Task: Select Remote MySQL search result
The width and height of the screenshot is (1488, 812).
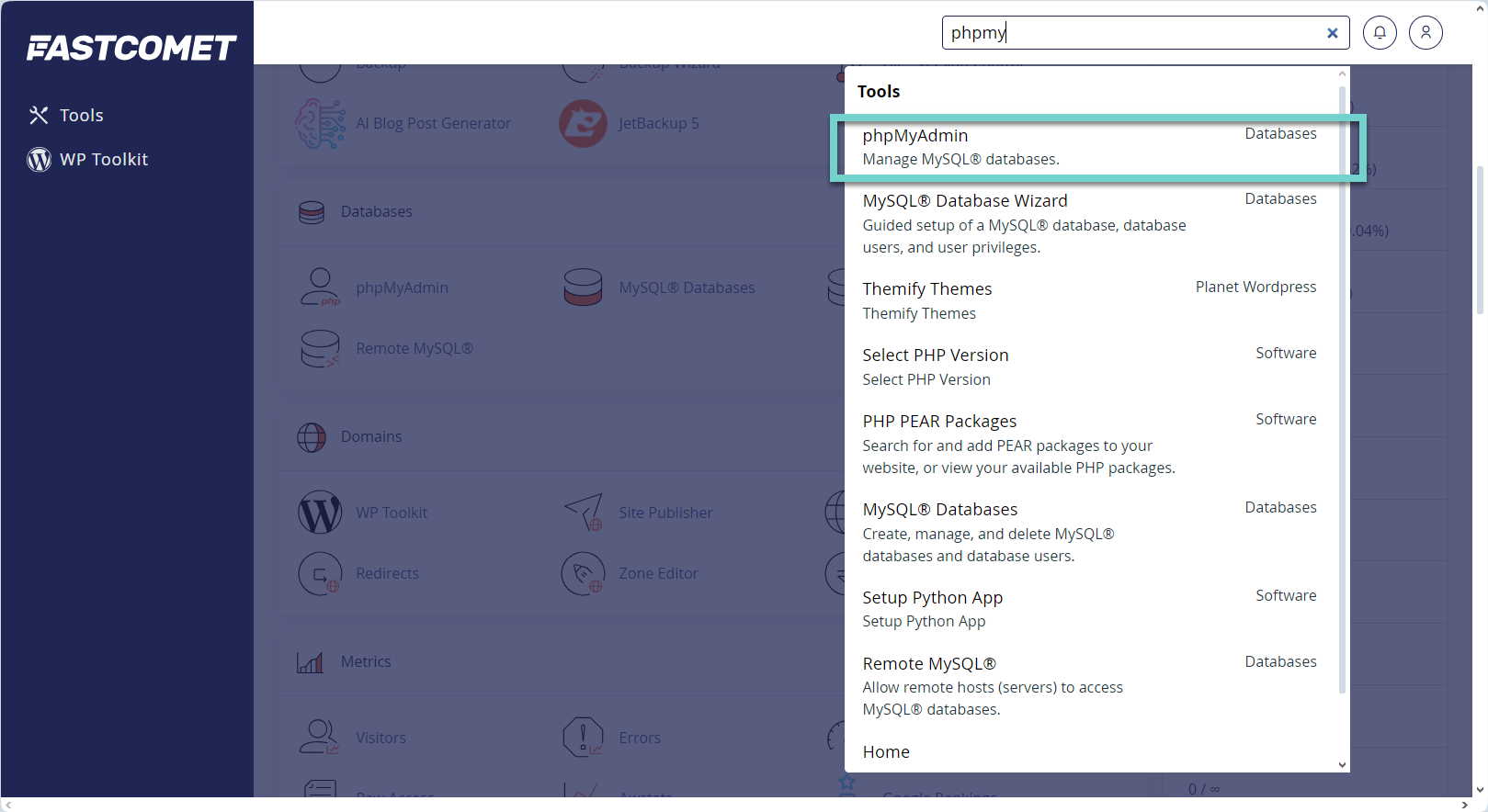Action: 1090,686
